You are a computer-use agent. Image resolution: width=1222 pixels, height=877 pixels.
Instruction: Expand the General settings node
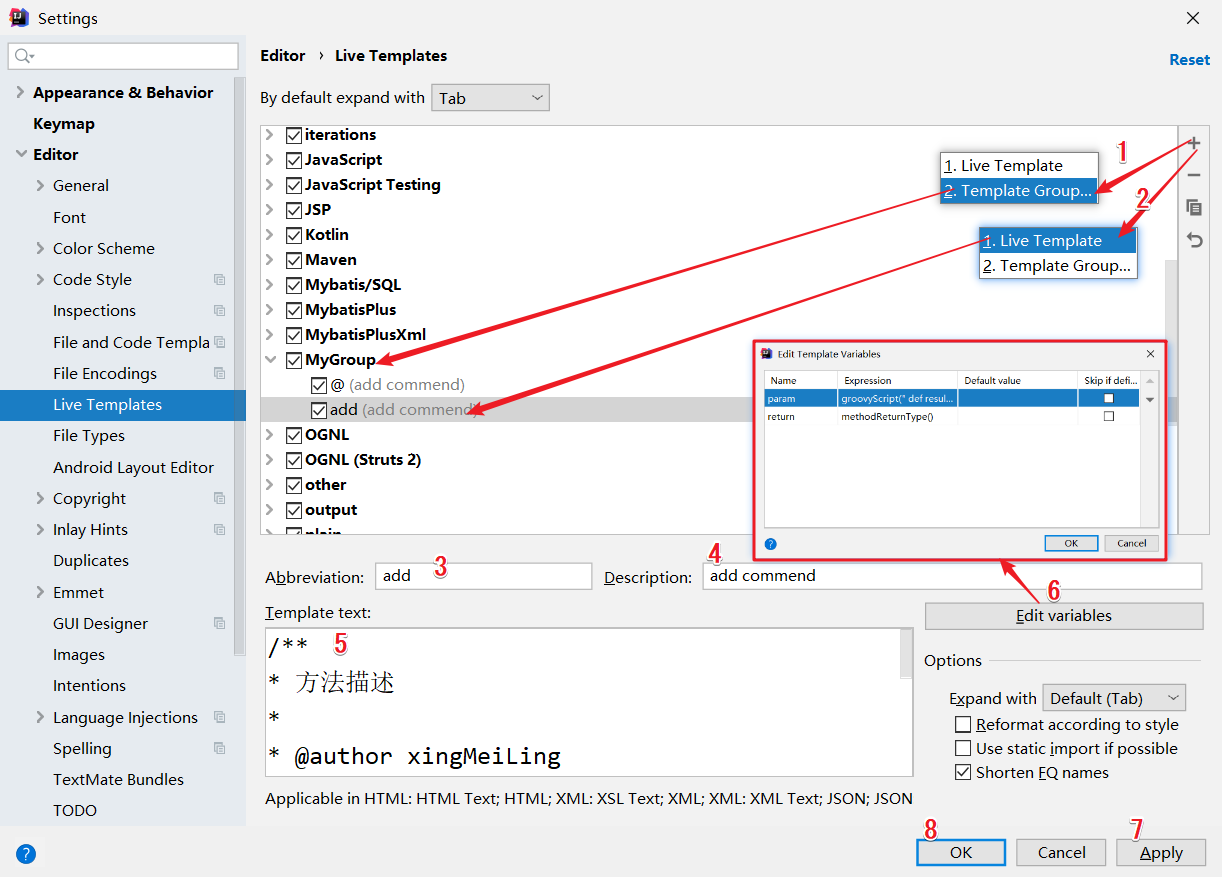(40, 185)
